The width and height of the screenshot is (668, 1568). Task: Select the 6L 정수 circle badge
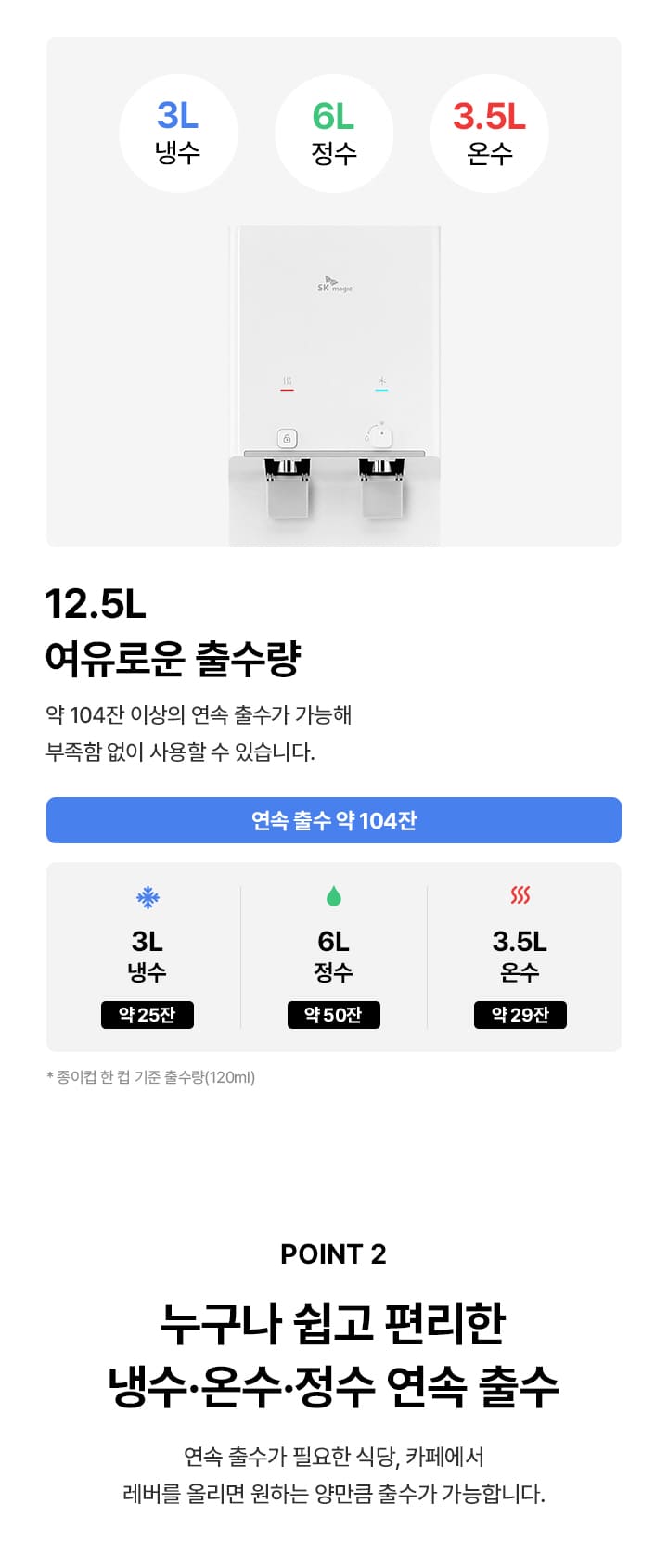click(x=334, y=134)
